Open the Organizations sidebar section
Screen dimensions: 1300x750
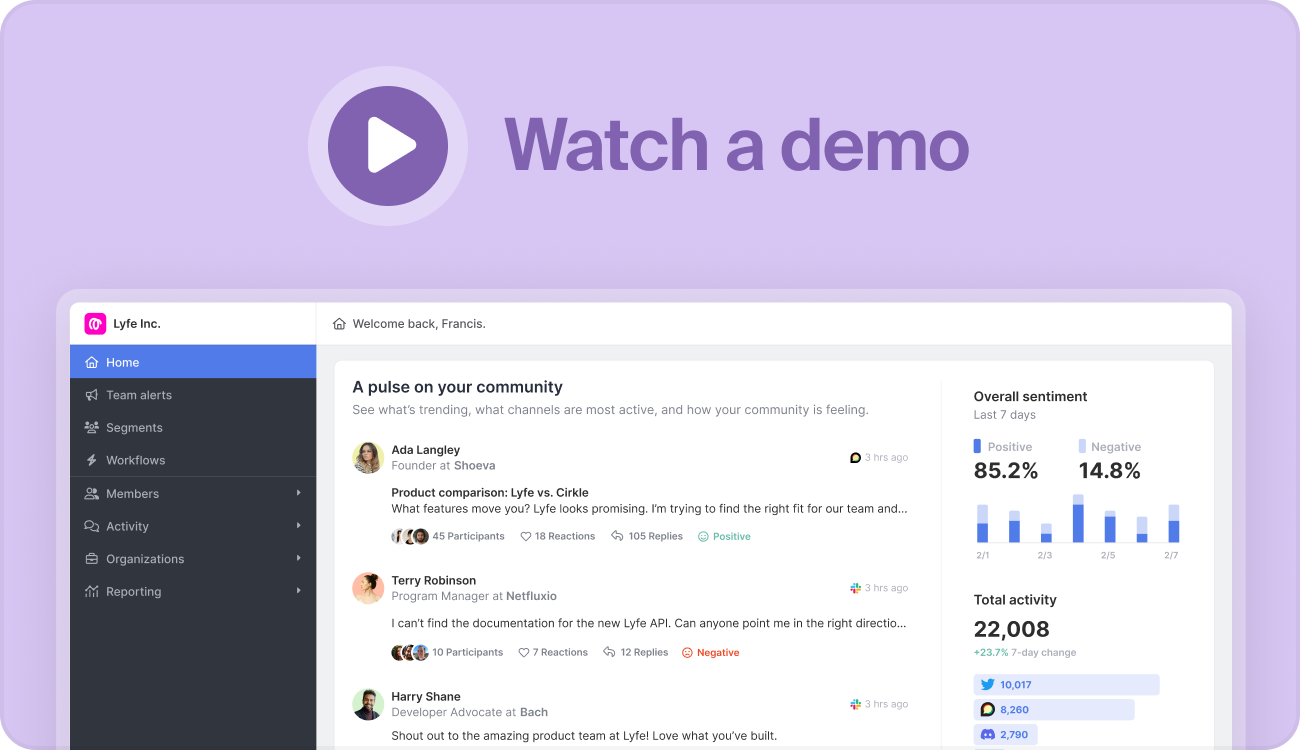[x=193, y=558]
